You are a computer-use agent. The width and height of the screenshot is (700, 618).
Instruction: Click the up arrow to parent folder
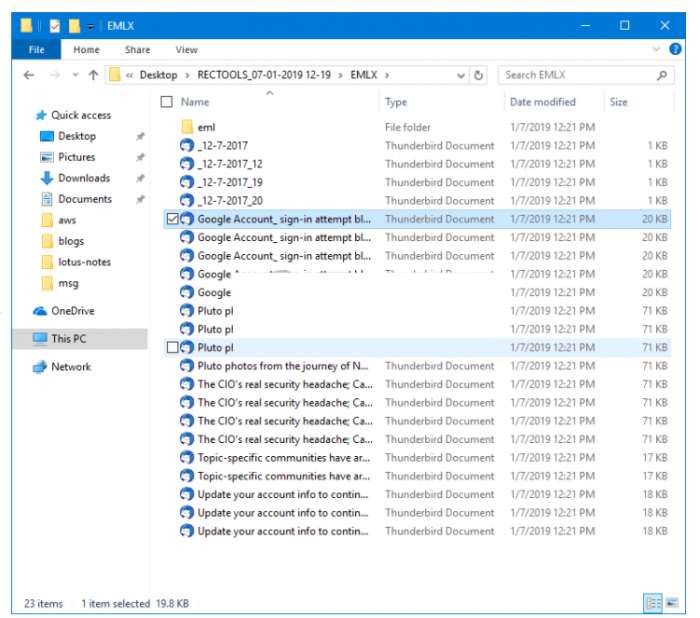(x=93, y=75)
